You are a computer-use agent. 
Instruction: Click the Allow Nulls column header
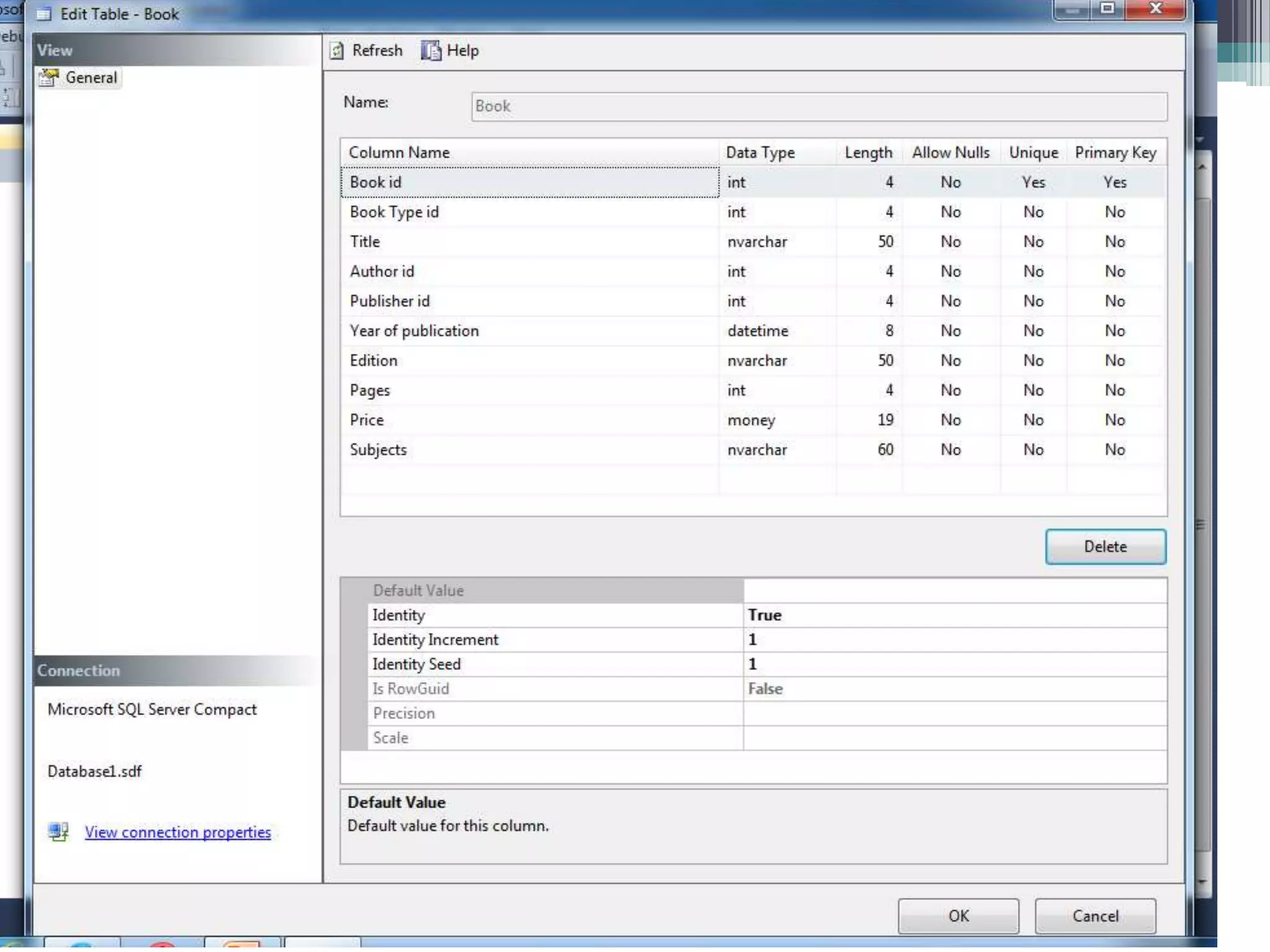pos(951,152)
